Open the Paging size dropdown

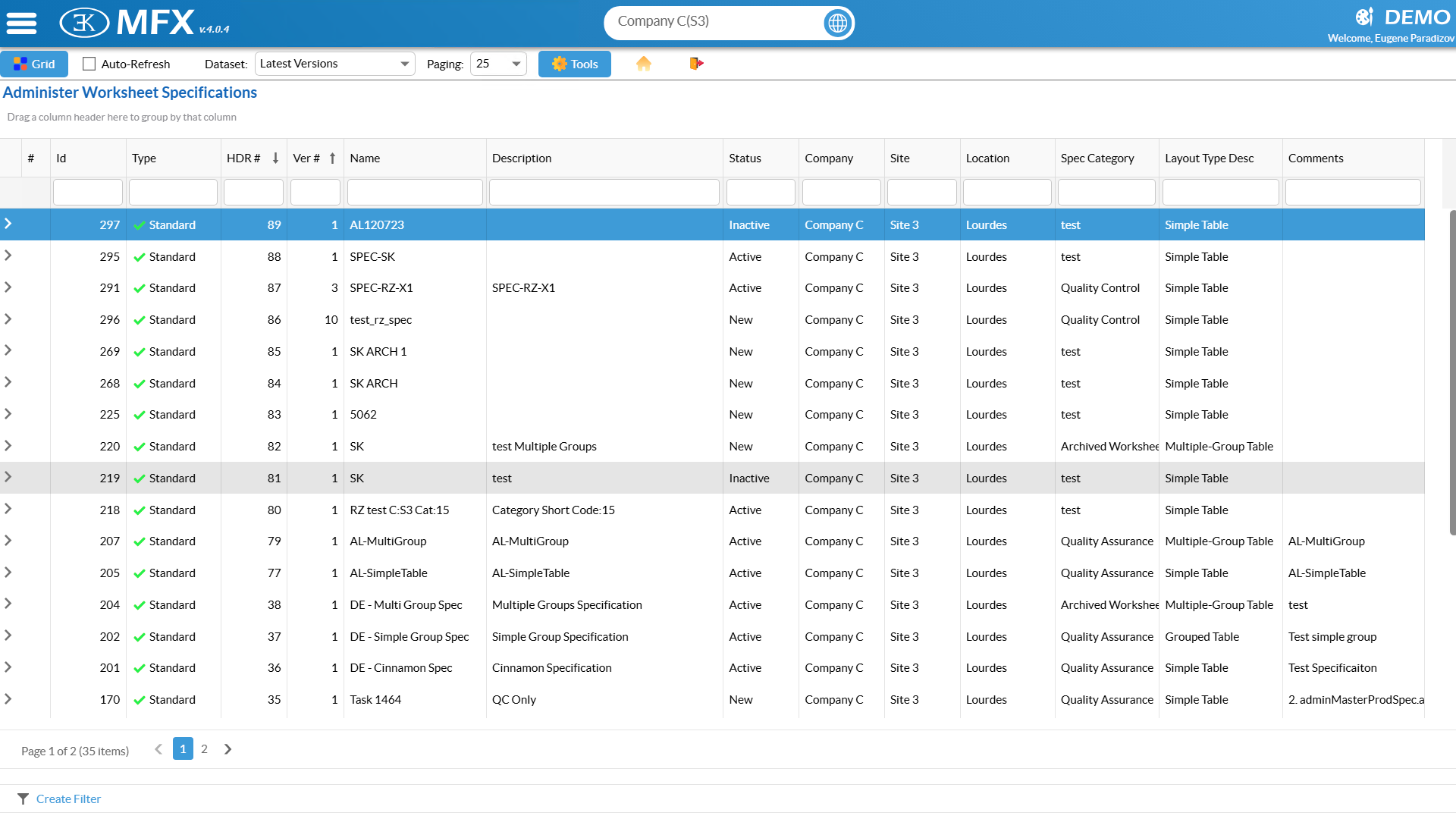pos(498,64)
